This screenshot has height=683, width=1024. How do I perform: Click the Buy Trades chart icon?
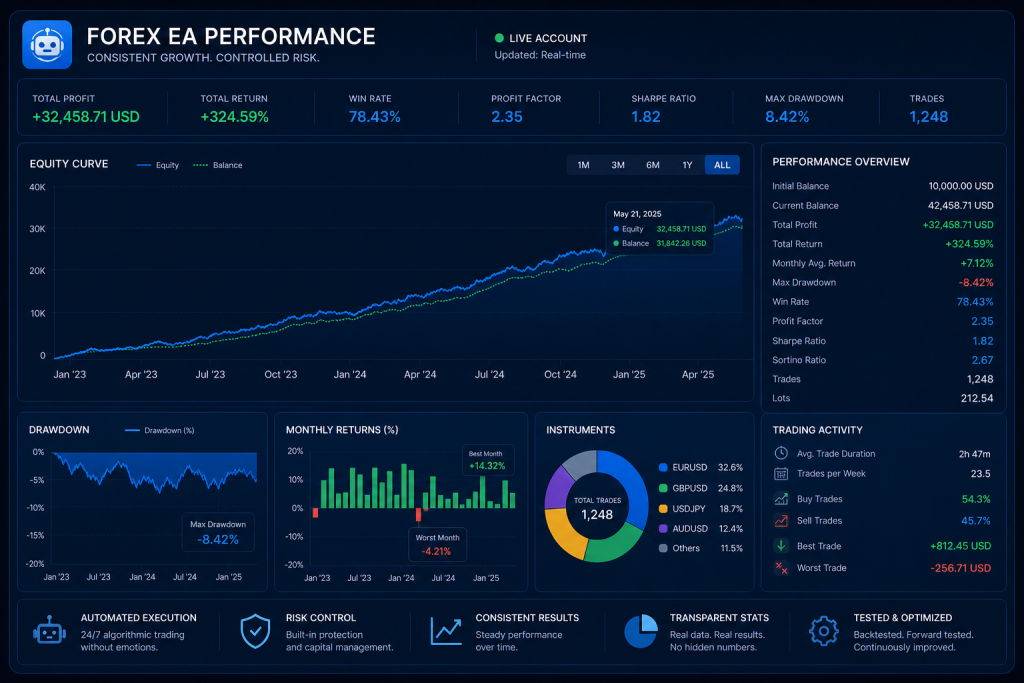pyautogui.click(x=781, y=499)
